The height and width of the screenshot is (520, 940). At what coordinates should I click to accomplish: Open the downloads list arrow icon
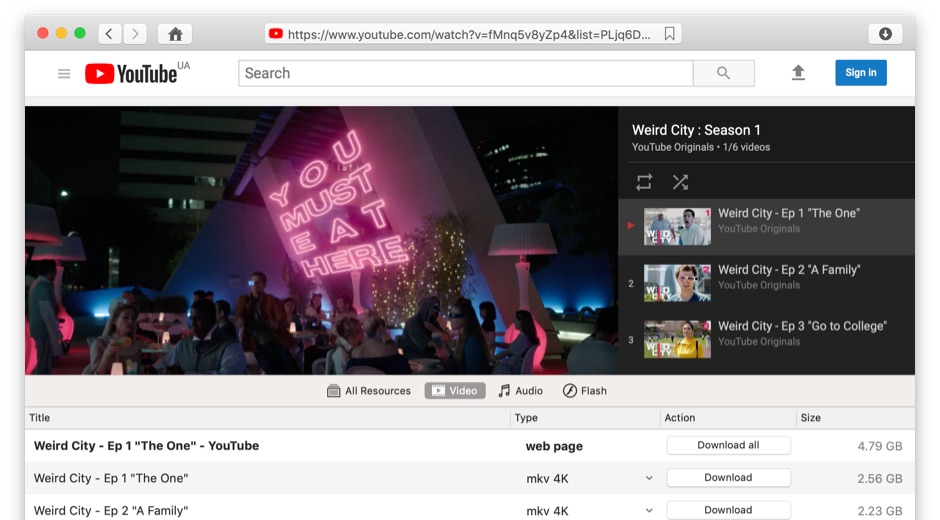point(885,34)
